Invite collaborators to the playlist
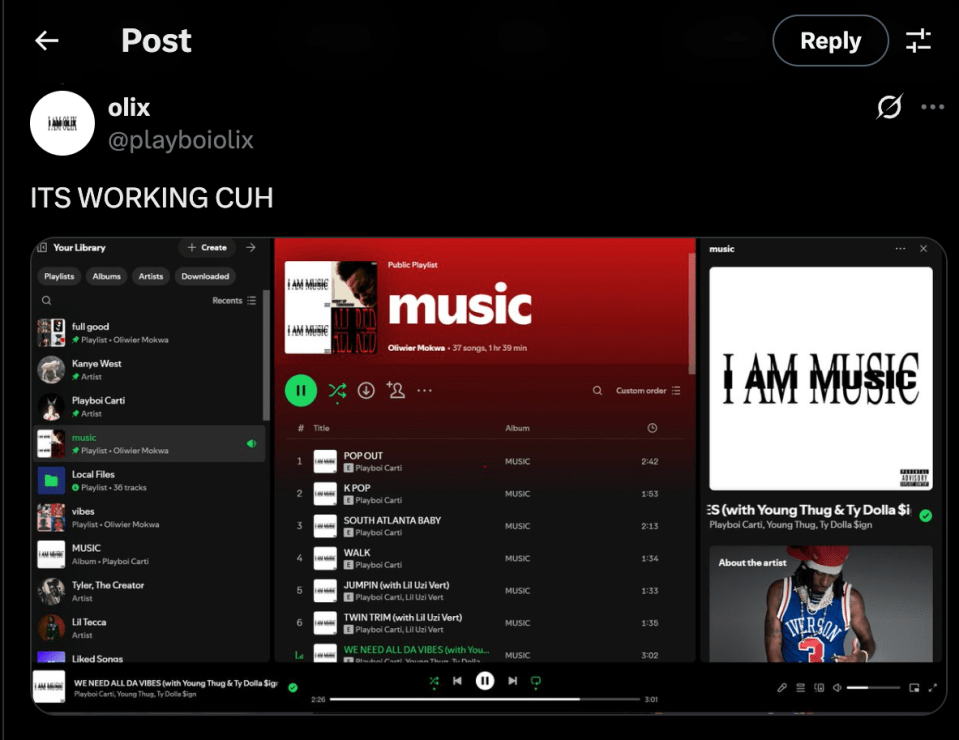The width and height of the screenshot is (959, 740). [x=395, y=390]
